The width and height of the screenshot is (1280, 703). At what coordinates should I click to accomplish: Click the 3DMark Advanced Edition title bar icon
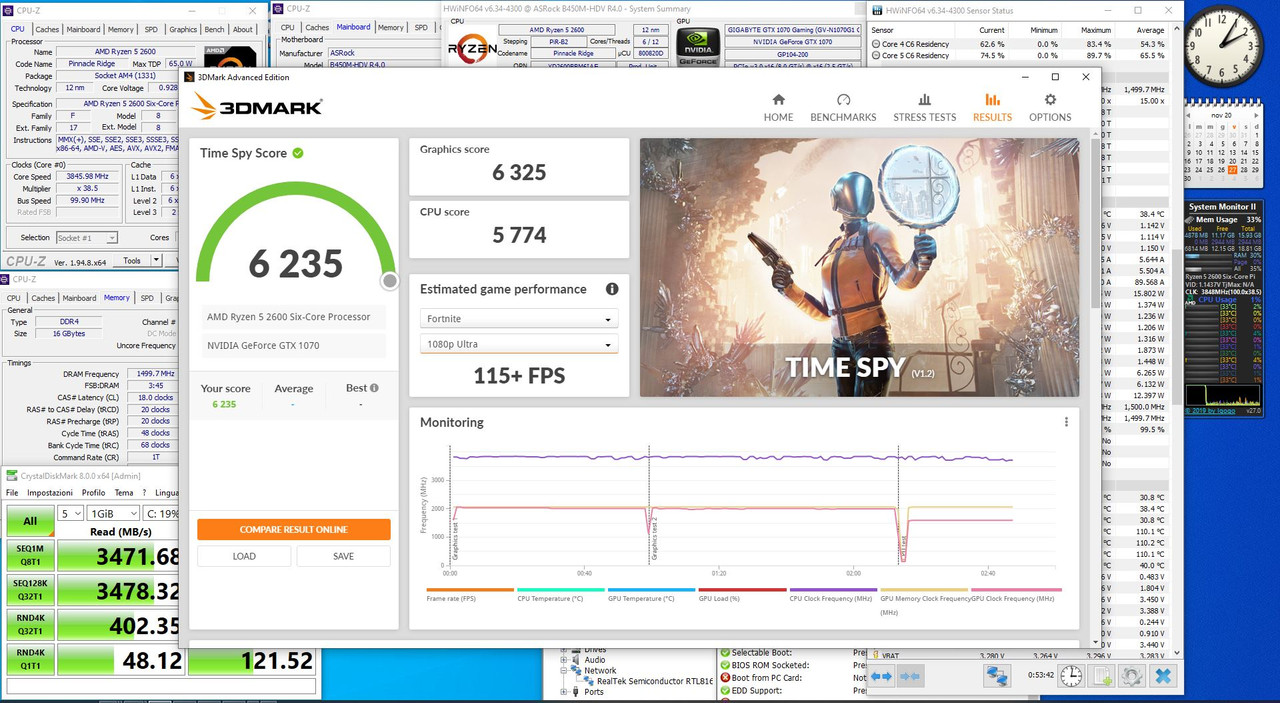pyautogui.click(x=189, y=77)
